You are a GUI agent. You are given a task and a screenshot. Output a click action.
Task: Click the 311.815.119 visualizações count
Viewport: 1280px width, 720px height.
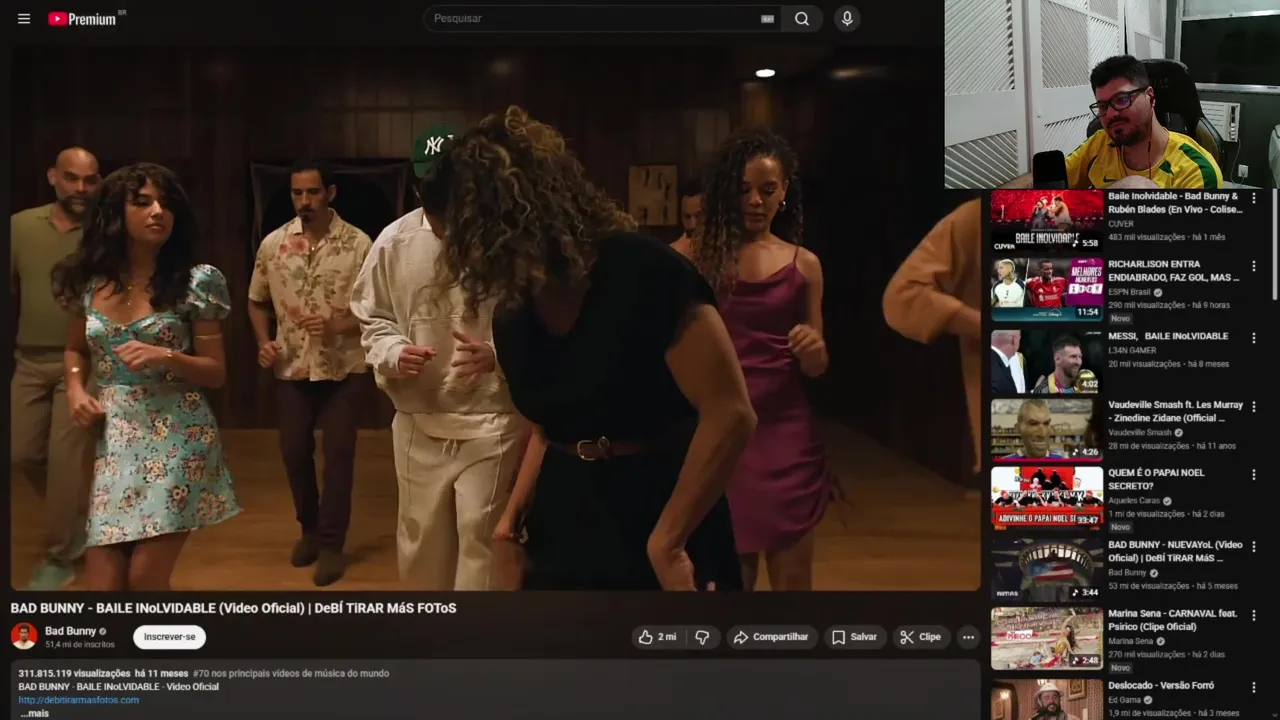74,673
